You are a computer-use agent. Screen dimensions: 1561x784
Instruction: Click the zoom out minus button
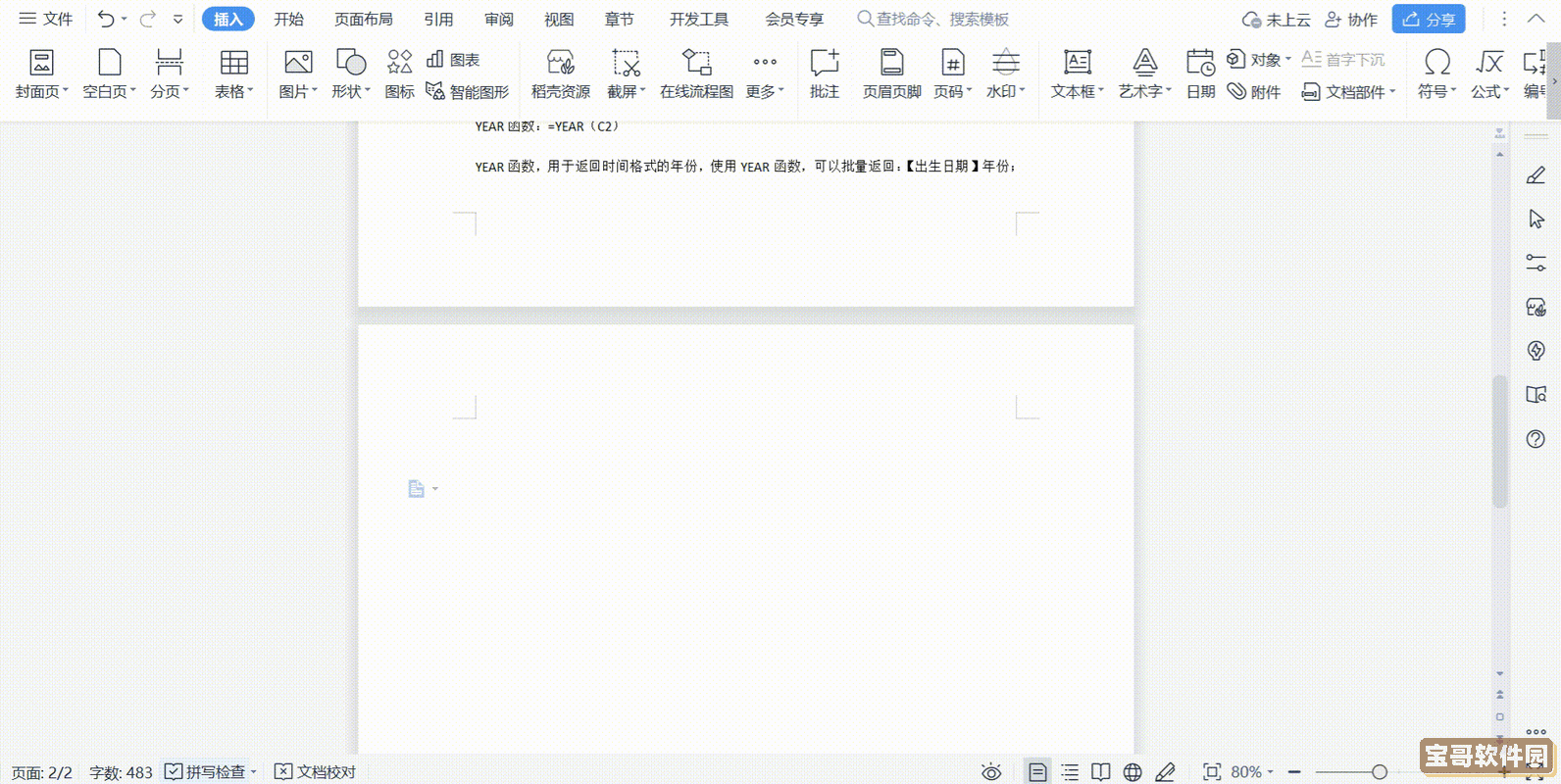(1294, 772)
